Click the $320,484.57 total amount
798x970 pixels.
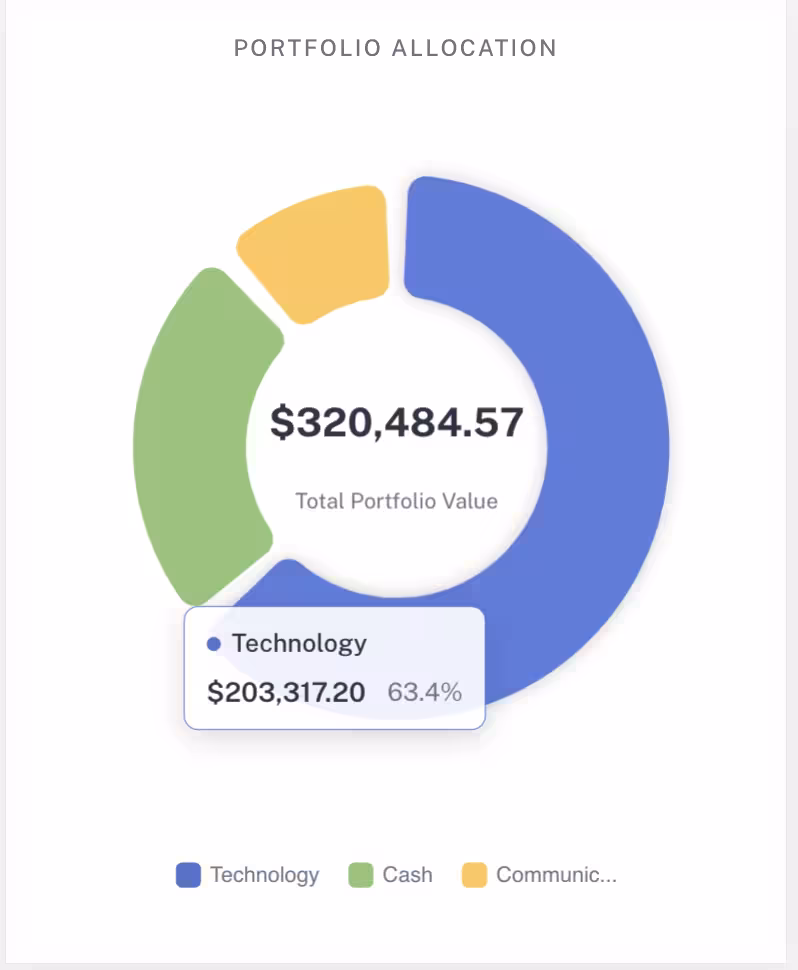397,422
